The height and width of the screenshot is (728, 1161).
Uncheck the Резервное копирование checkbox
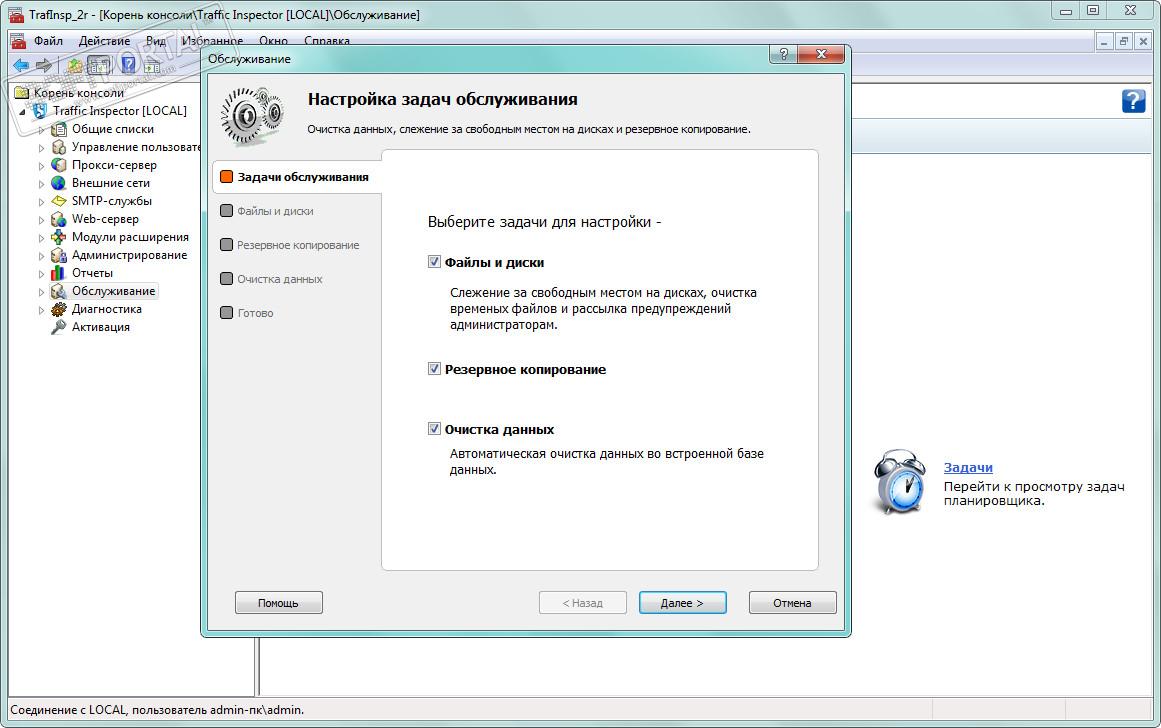434,369
